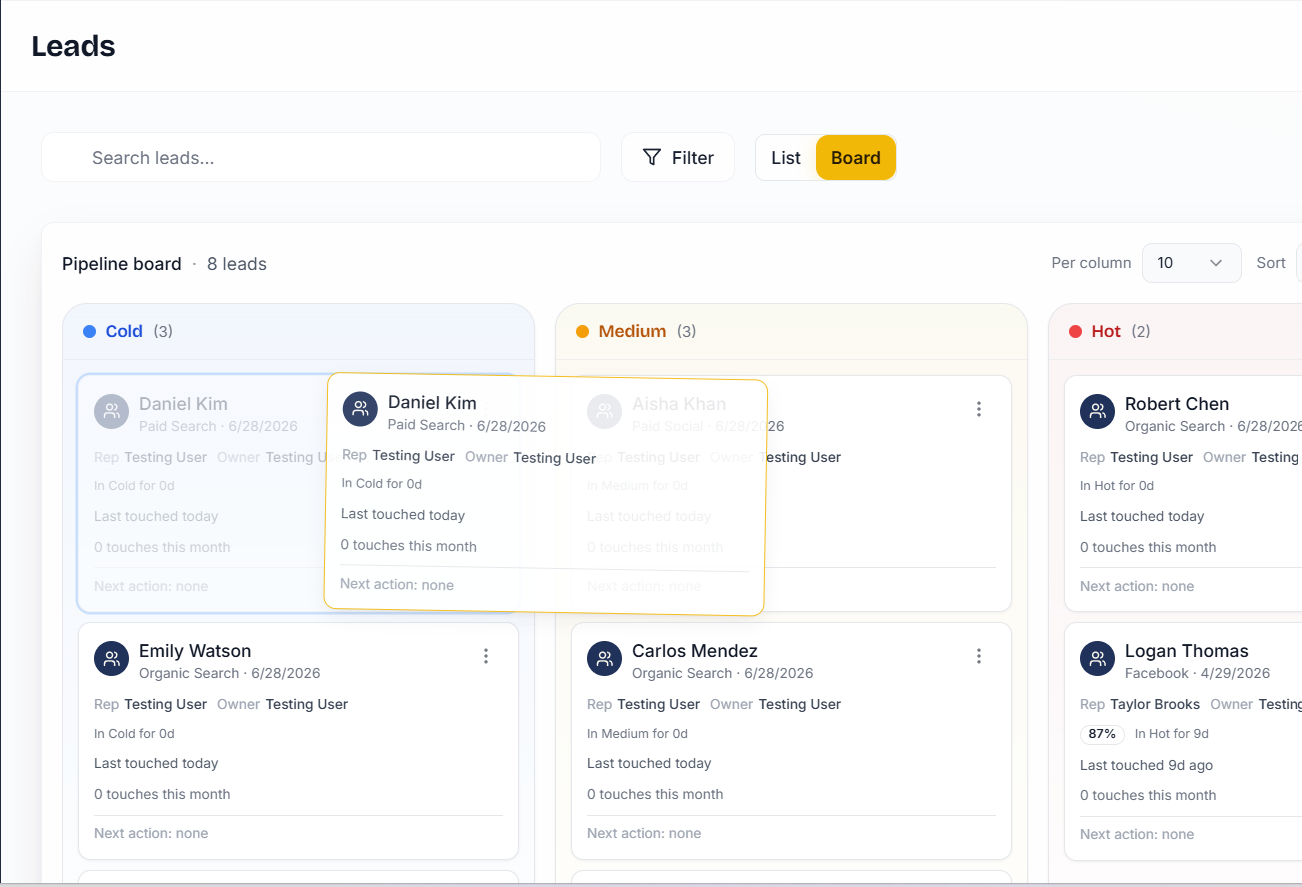1302x887 pixels.
Task: Click '0 touches this month' on Robert Chen card
Action: 1148,547
